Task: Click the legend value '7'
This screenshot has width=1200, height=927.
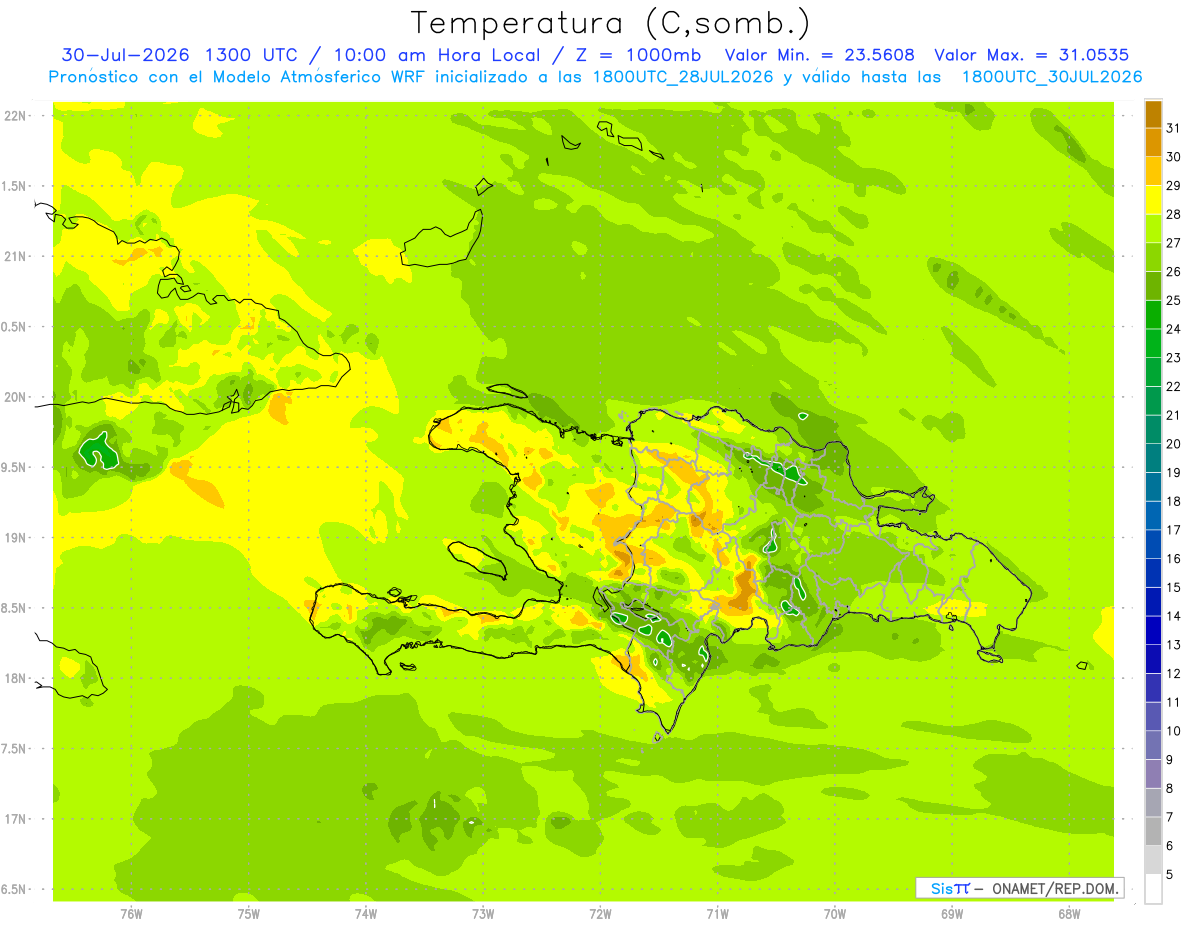Action: coord(1170,818)
